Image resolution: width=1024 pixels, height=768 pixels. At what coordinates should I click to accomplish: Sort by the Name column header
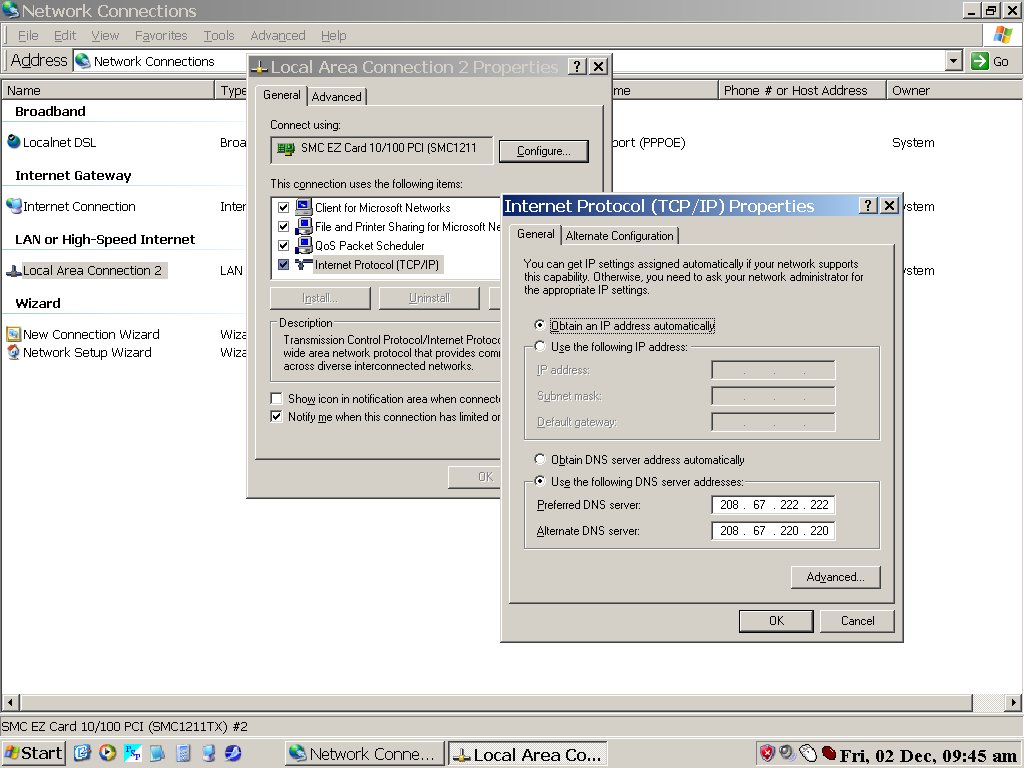pyautogui.click(x=108, y=90)
